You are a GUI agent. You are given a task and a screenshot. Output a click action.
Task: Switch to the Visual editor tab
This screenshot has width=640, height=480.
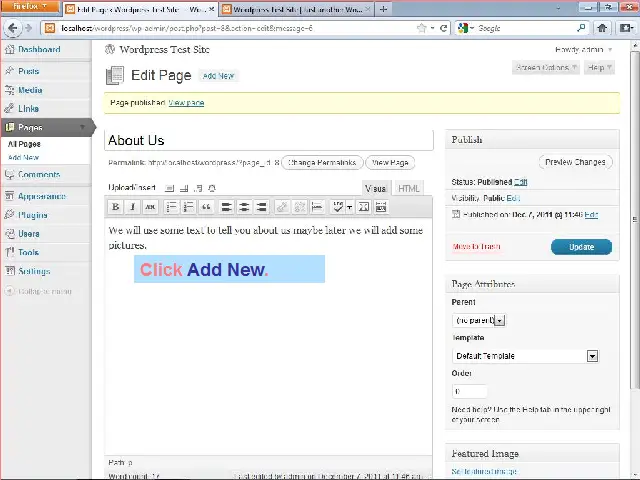coord(376,189)
